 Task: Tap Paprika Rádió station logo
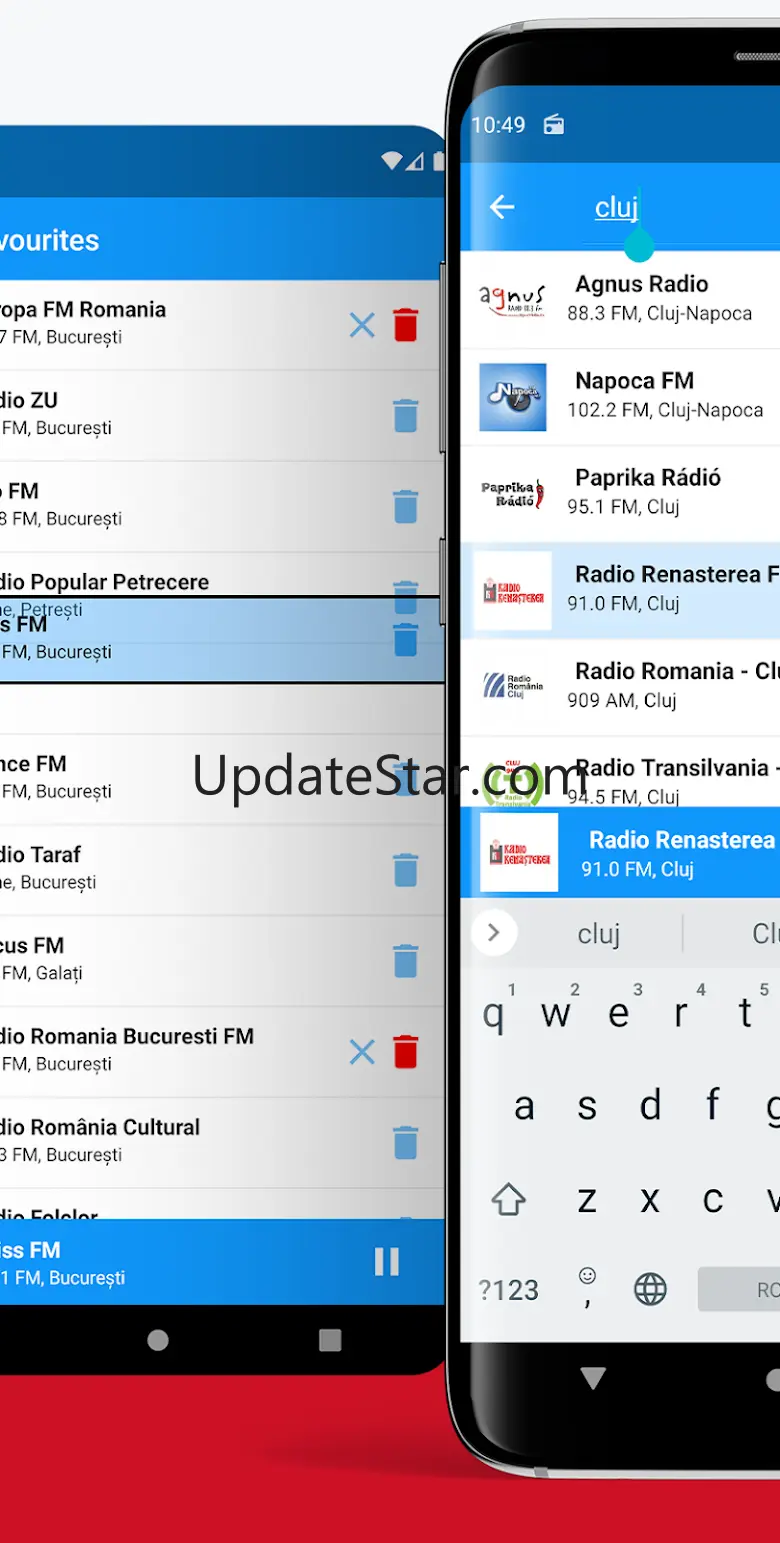pos(512,494)
